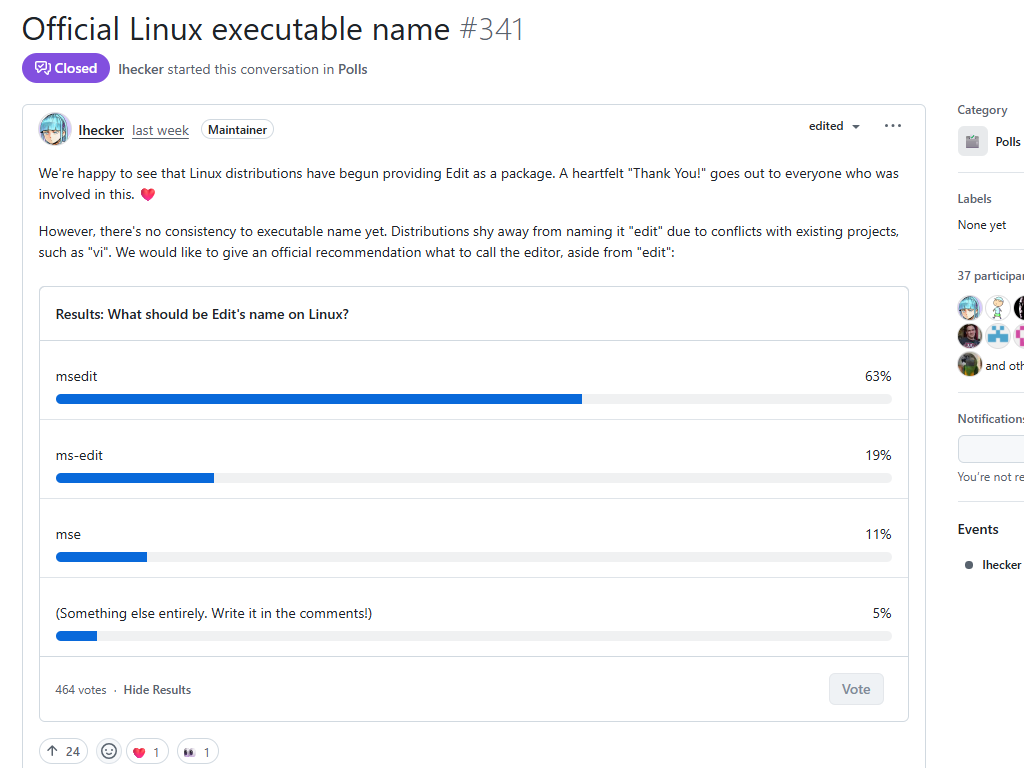Click the Closed status badge
The width and height of the screenshot is (1024, 768).
pos(66,68)
